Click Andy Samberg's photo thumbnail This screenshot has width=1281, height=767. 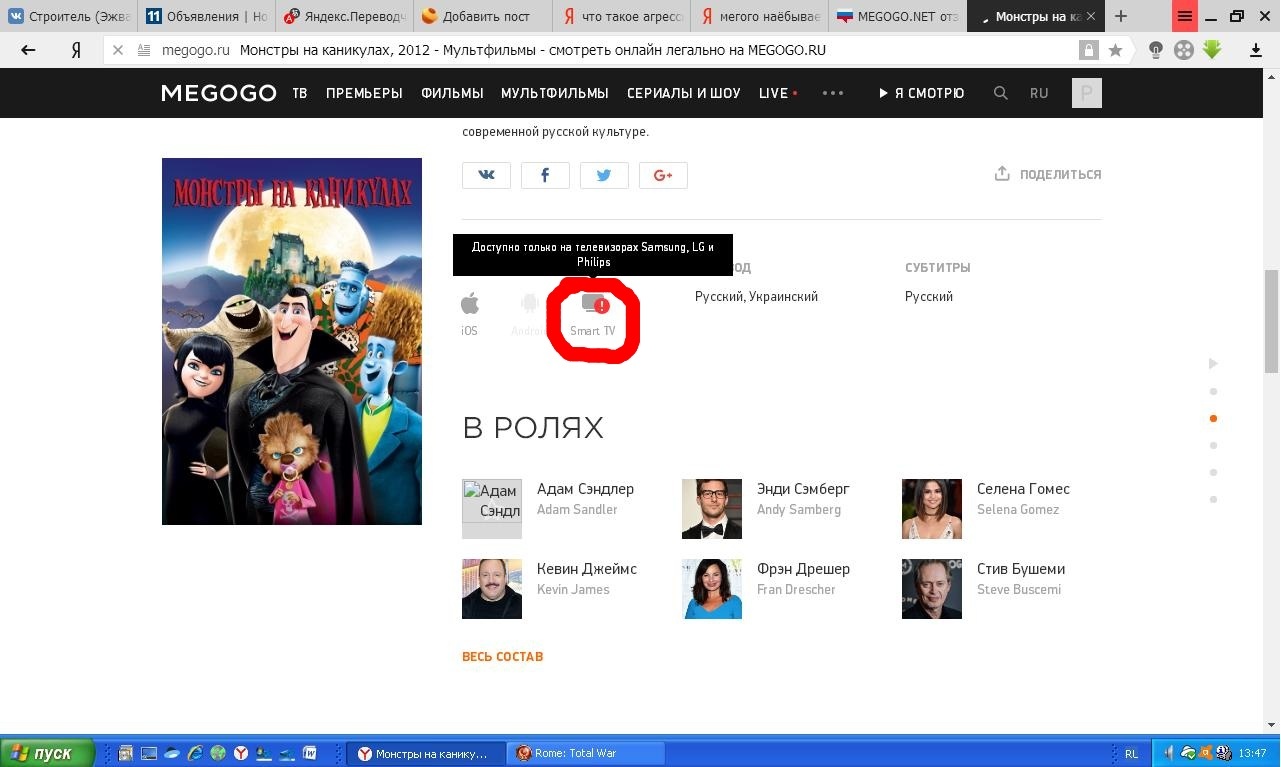pyautogui.click(x=712, y=509)
